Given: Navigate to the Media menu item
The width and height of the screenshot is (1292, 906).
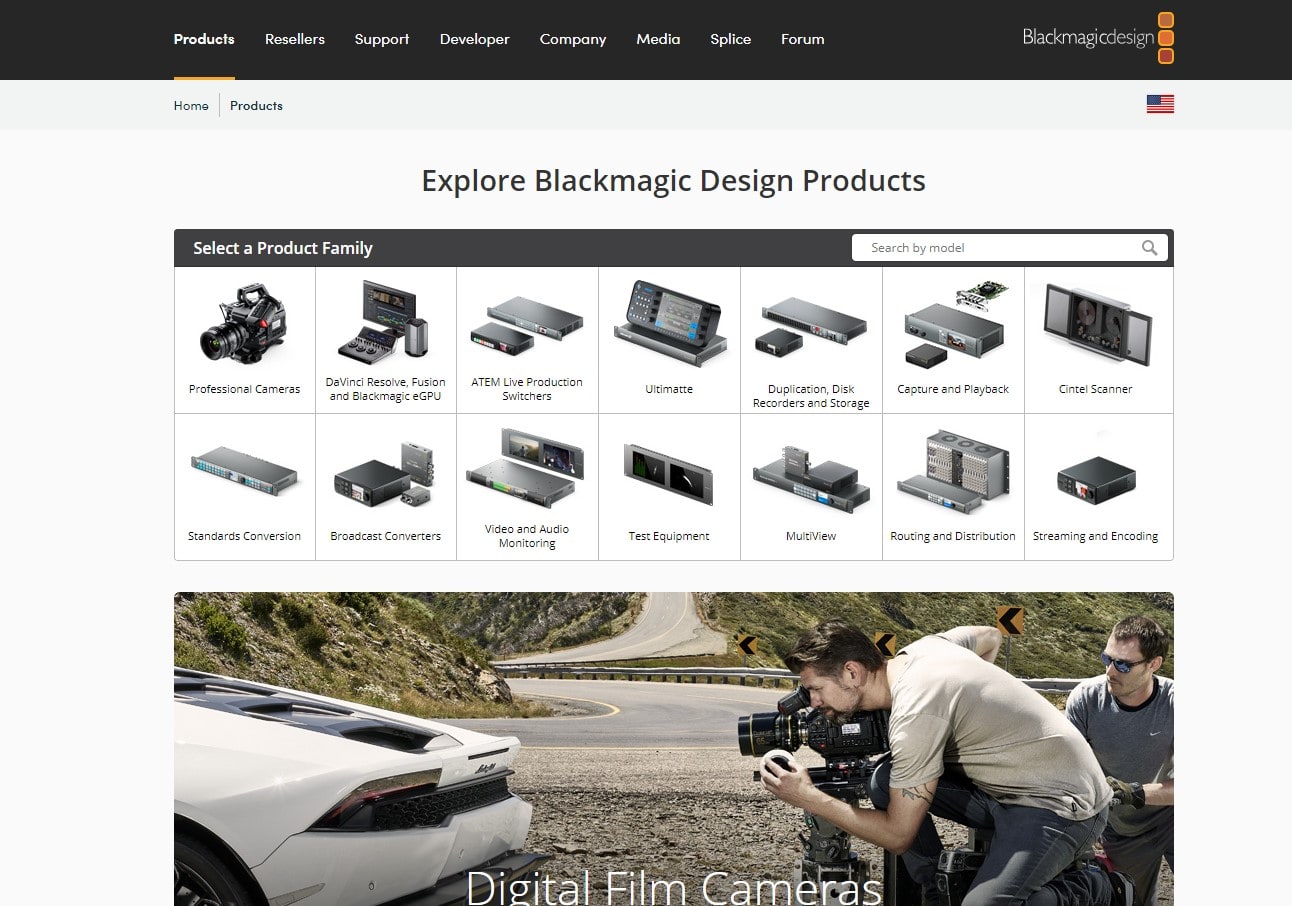Looking at the screenshot, I should point(658,39).
